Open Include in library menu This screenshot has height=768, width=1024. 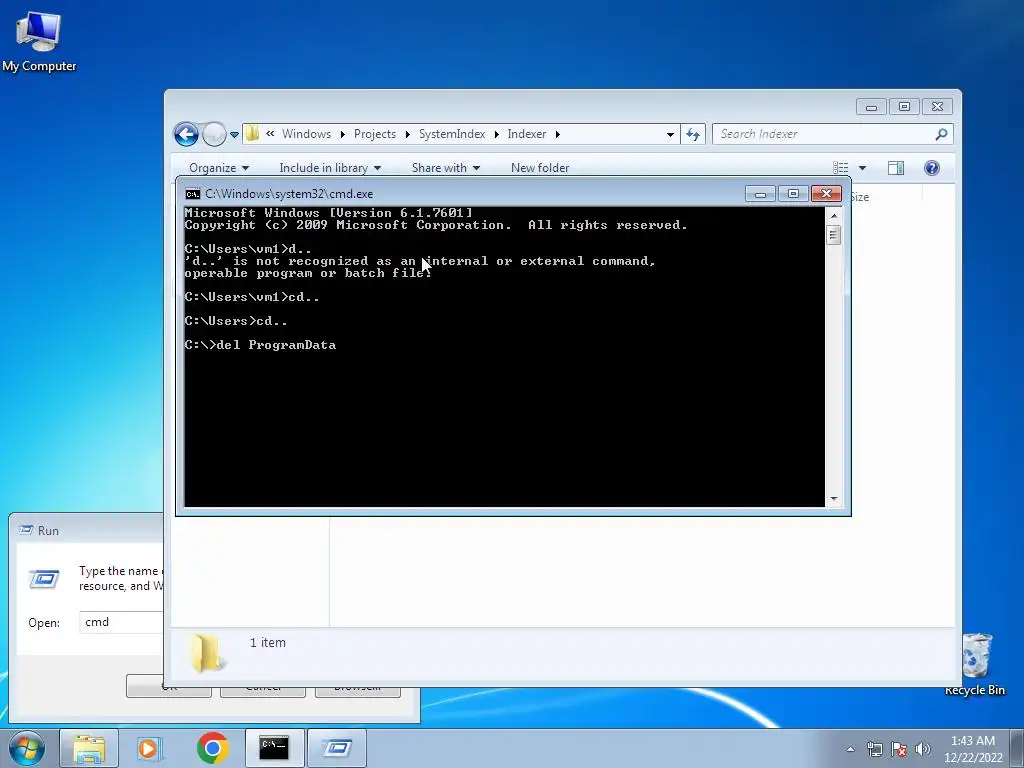pos(330,168)
